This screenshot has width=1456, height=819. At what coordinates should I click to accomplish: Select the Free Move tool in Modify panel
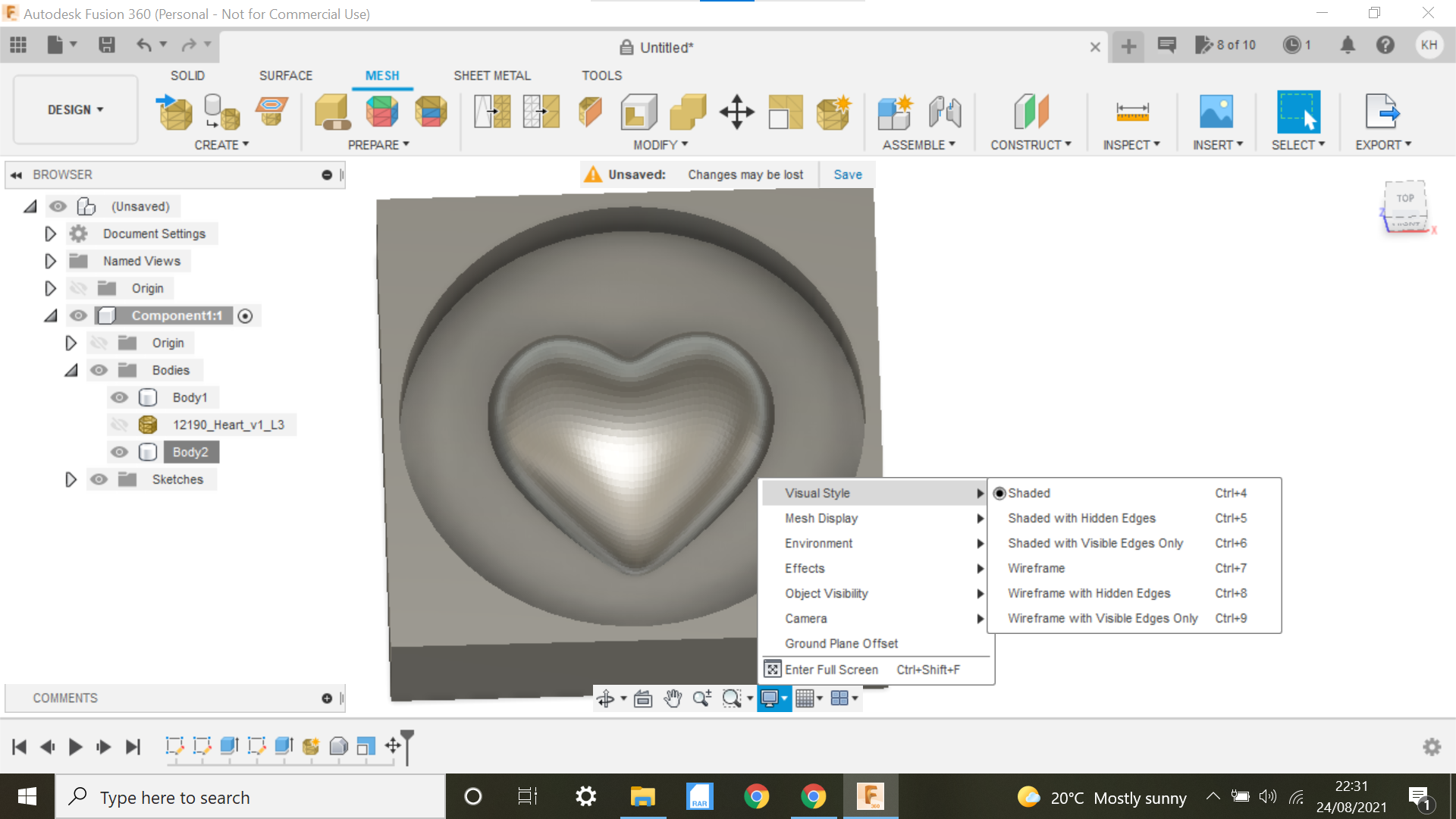pos(736,112)
